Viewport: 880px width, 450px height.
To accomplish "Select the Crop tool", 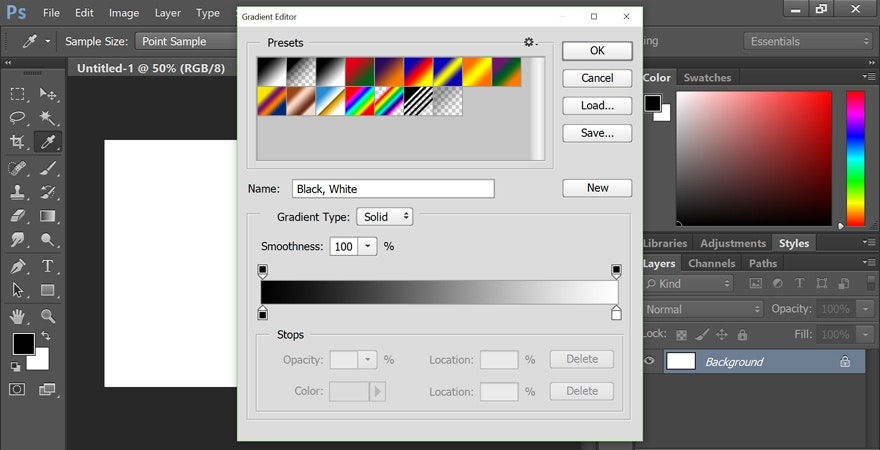I will pyautogui.click(x=18, y=142).
